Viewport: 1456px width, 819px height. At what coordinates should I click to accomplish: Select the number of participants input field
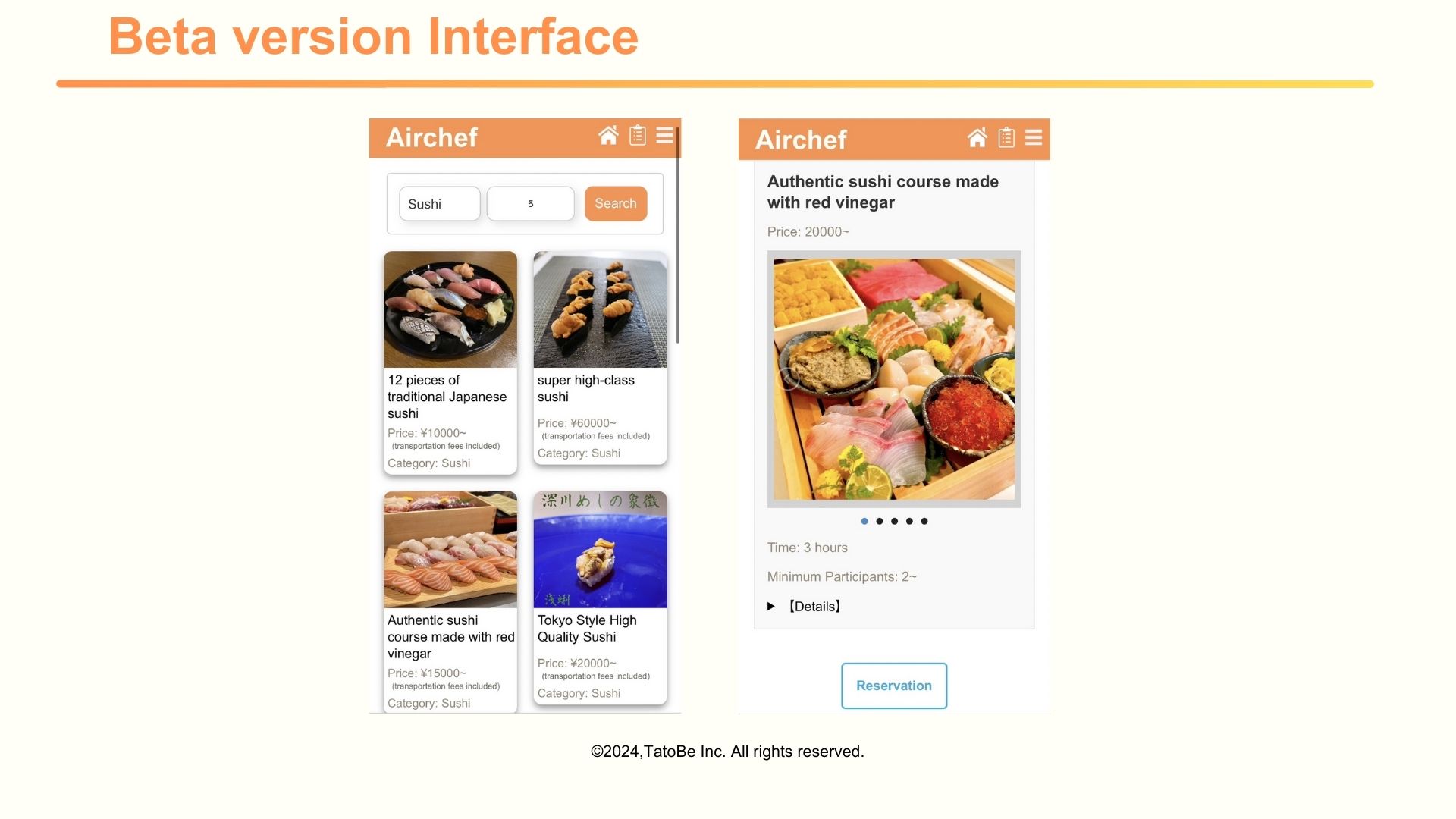(x=531, y=203)
